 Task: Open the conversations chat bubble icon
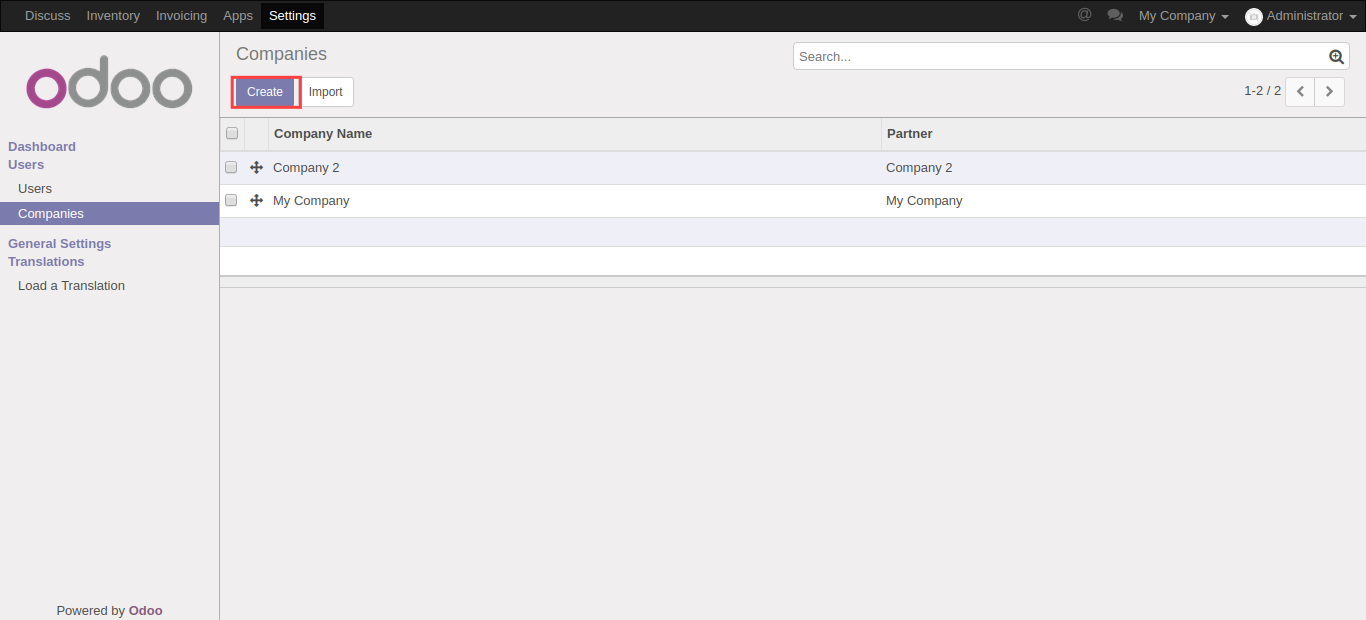point(1114,15)
